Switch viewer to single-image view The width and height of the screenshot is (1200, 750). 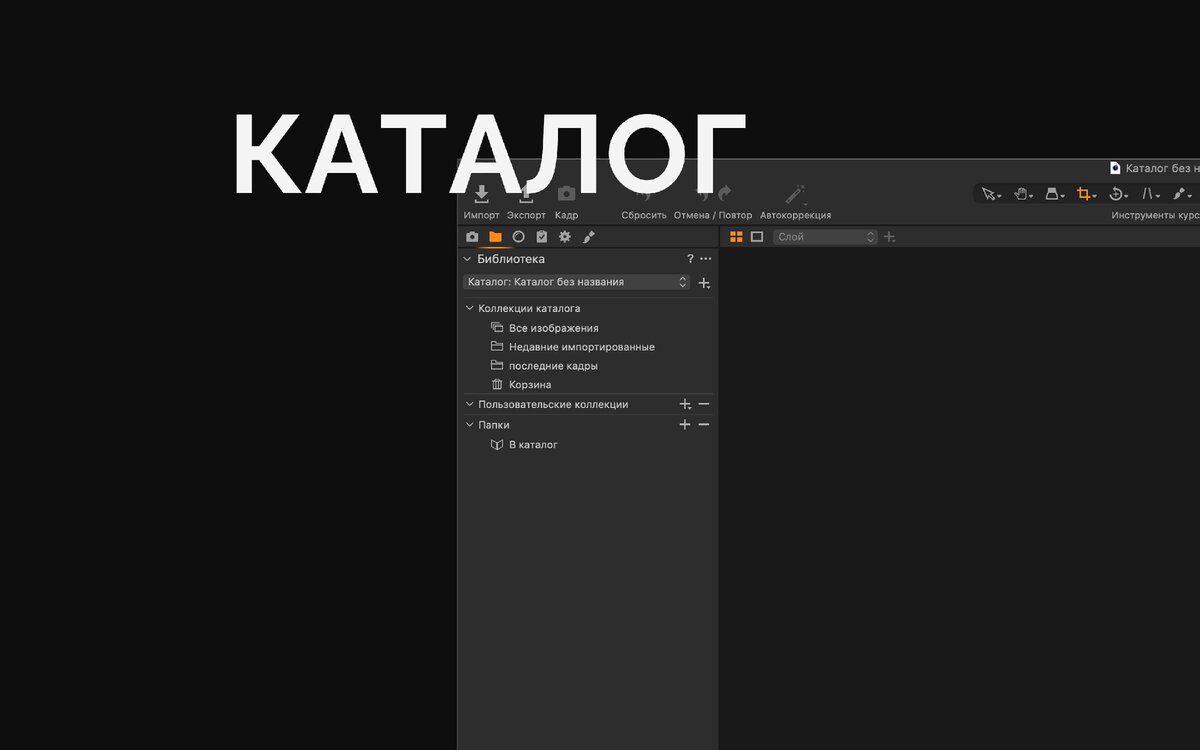(757, 237)
